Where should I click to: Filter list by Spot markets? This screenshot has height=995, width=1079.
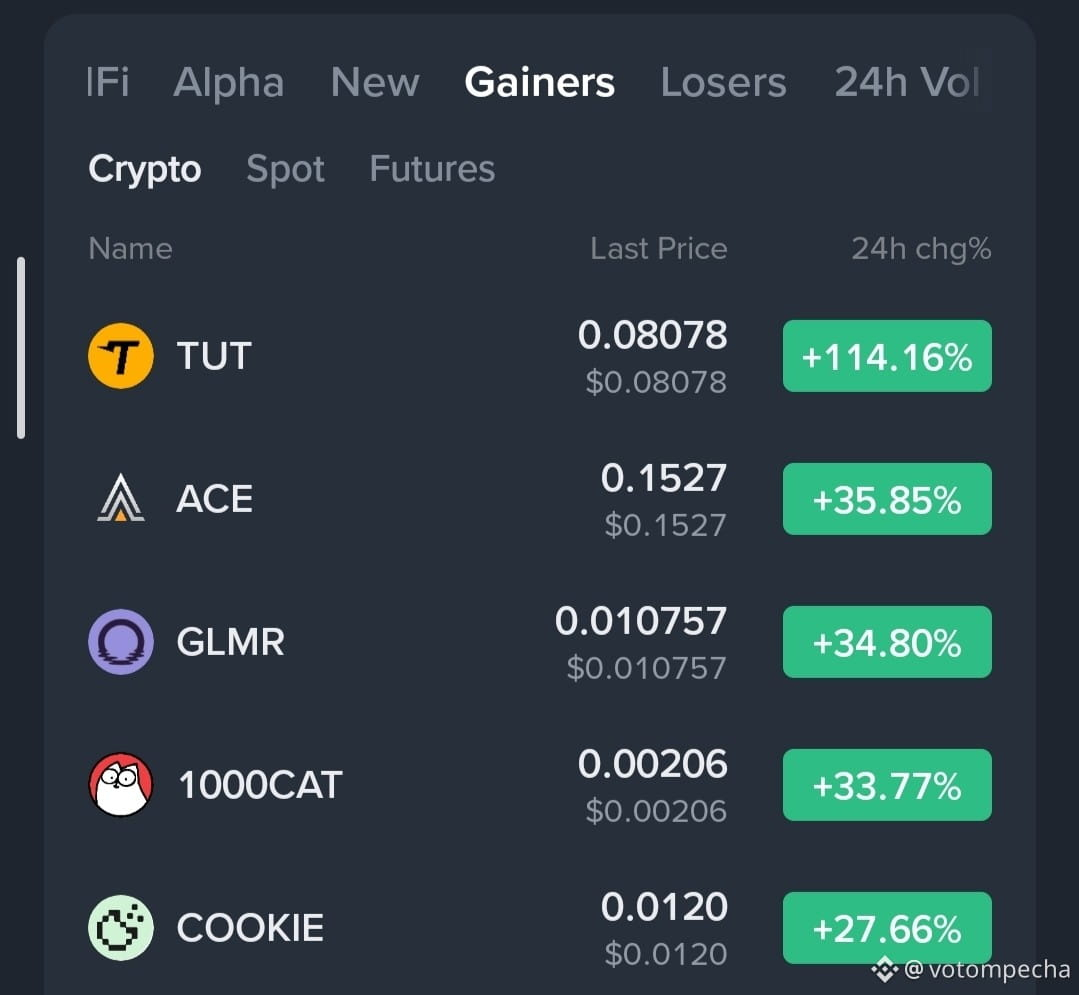[286, 169]
